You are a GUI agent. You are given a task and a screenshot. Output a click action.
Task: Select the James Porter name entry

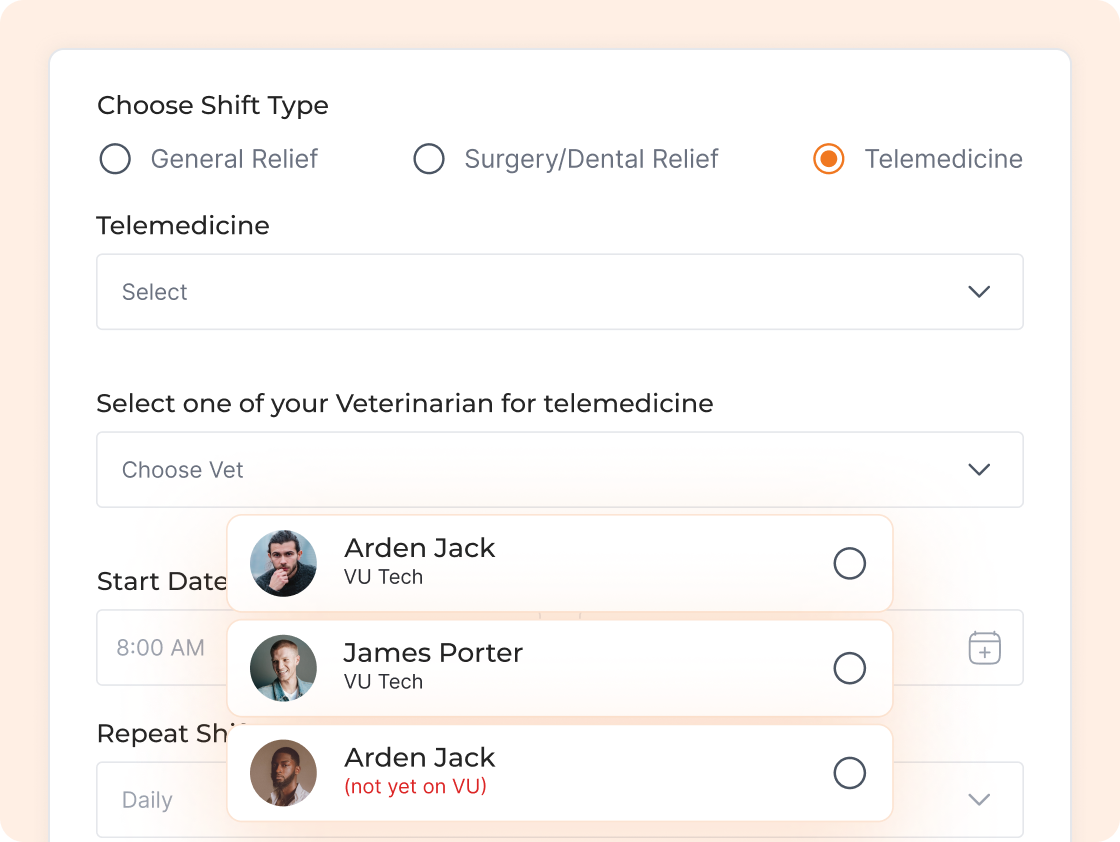tap(433, 653)
